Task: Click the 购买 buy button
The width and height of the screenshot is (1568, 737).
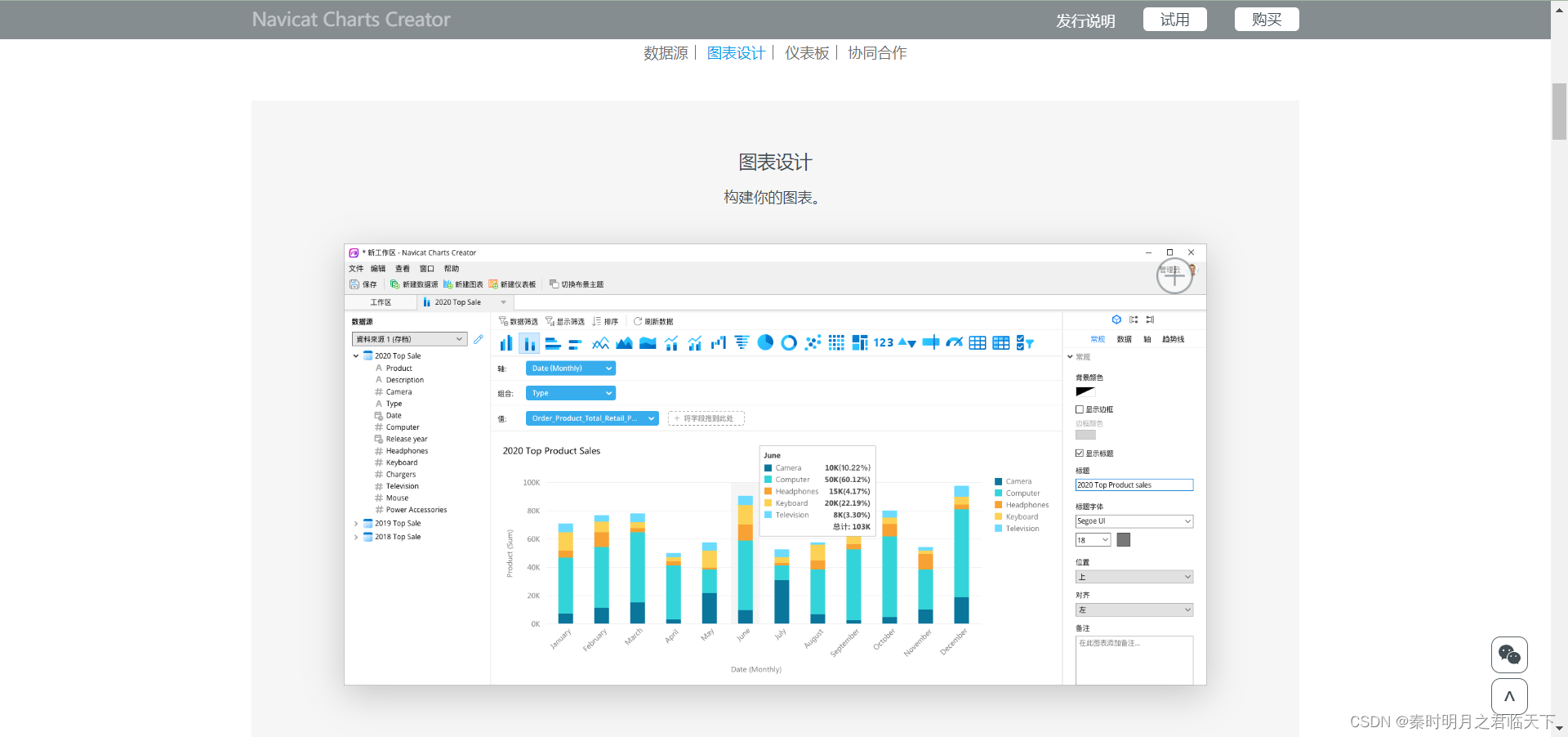Action: [1267, 20]
